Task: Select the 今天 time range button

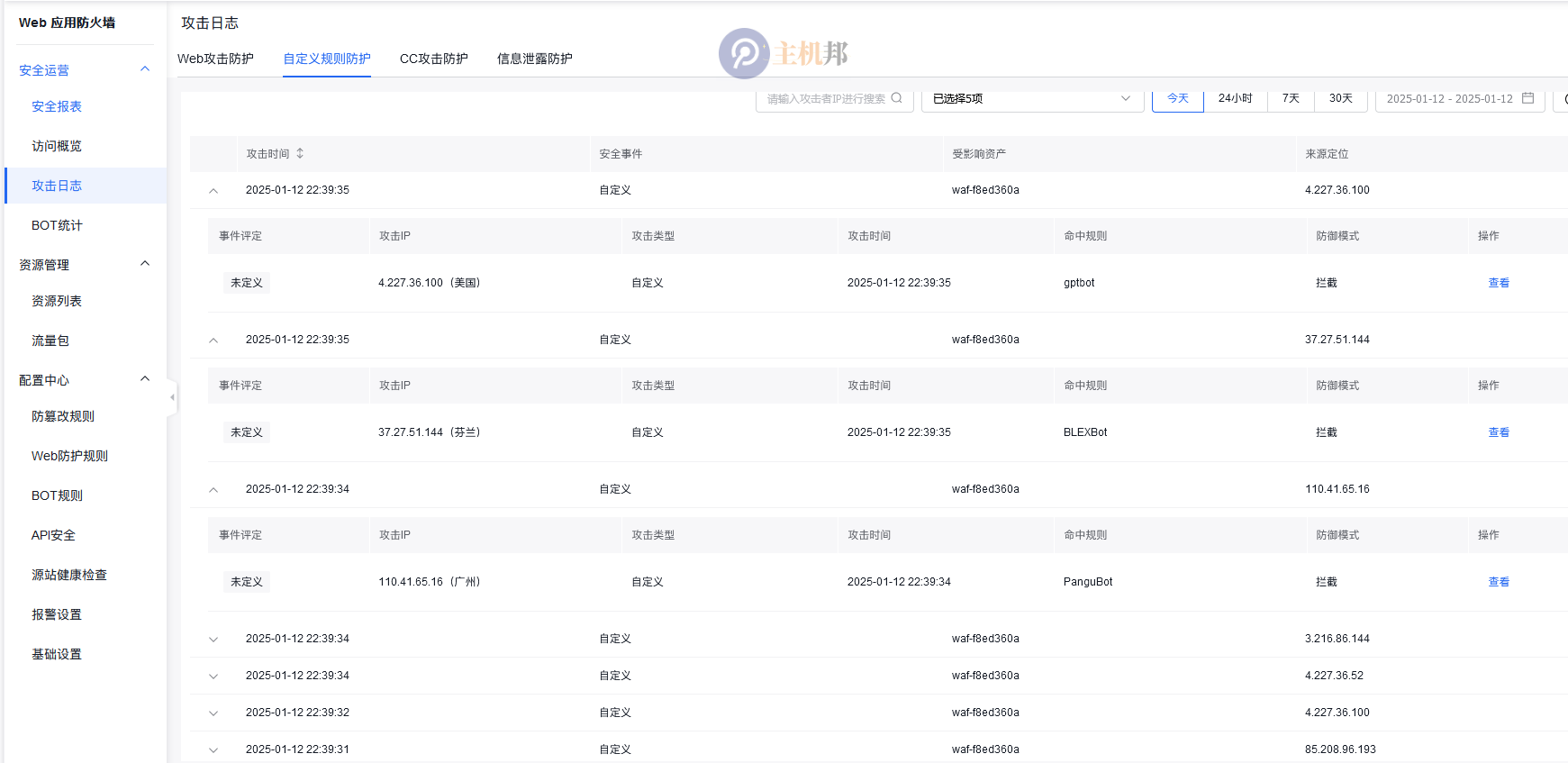Action: pyautogui.click(x=1178, y=98)
